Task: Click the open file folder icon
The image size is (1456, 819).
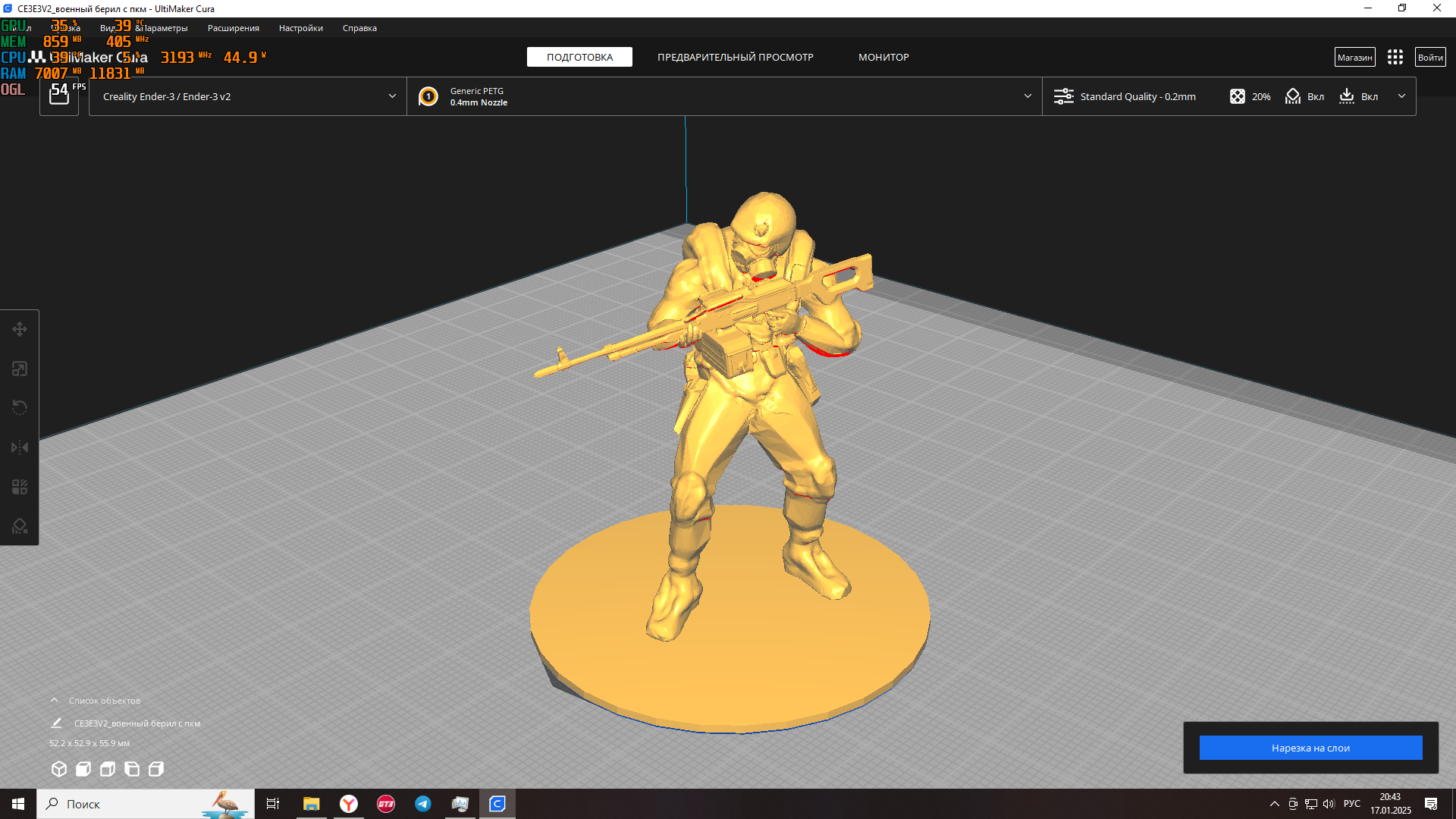Action: pyautogui.click(x=59, y=96)
